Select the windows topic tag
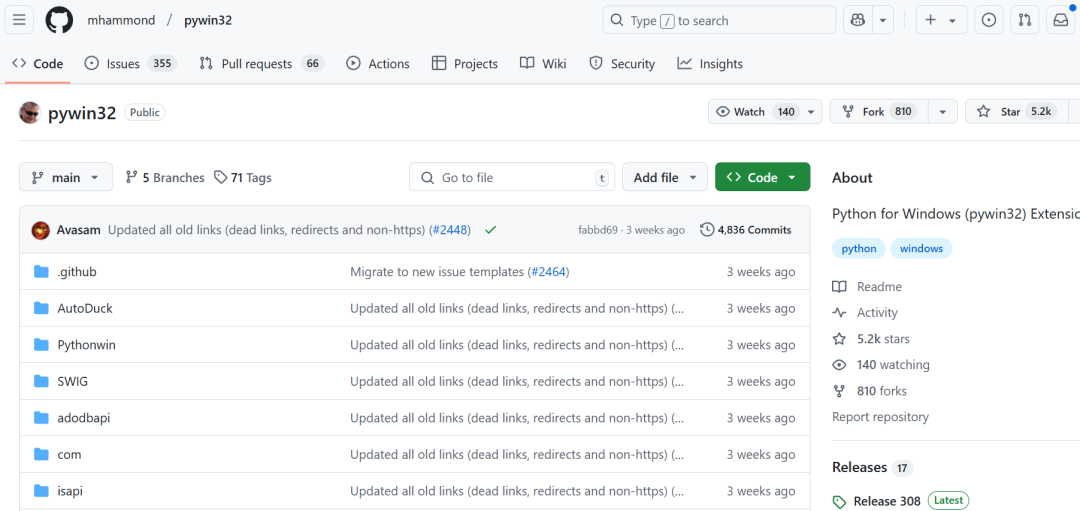 click(x=921, y=249)
